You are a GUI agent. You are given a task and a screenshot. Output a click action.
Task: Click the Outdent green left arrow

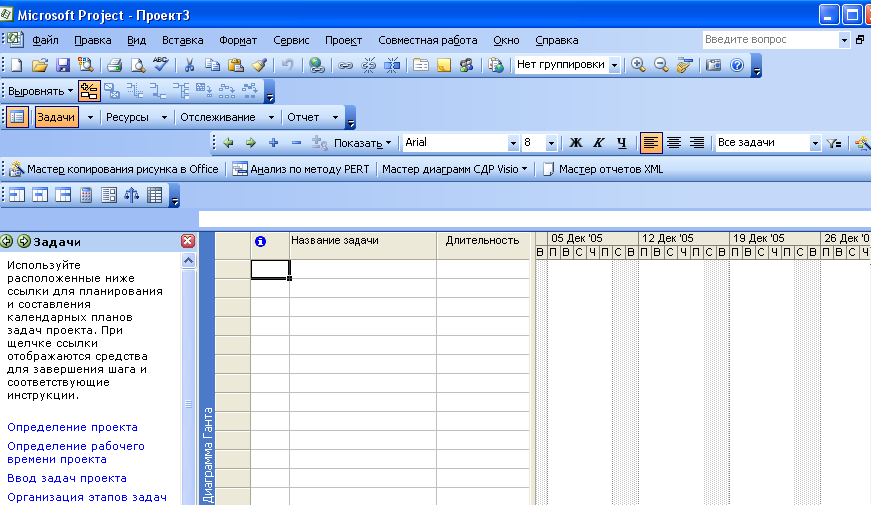click(x=228, y=143)
